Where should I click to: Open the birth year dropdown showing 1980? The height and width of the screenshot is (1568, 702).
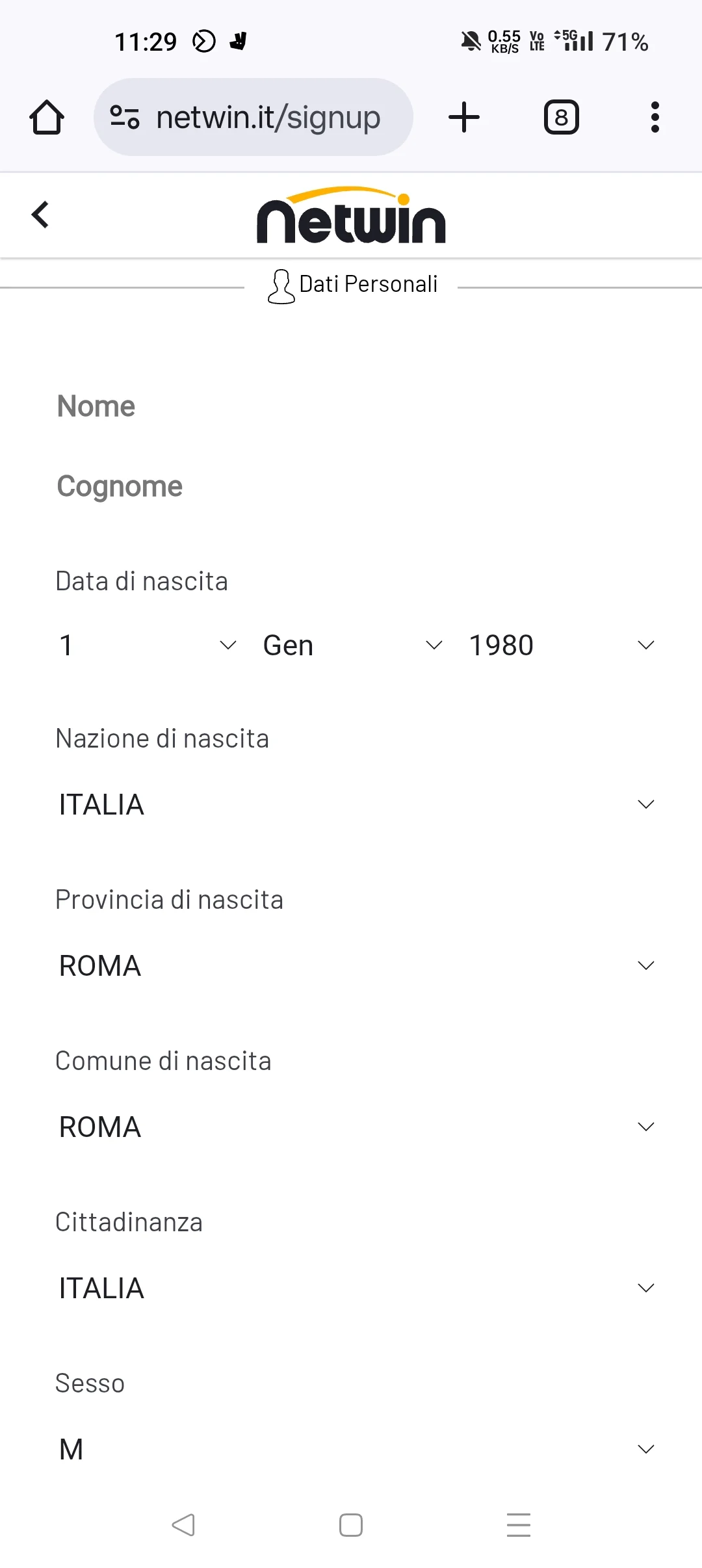point(561,646)
